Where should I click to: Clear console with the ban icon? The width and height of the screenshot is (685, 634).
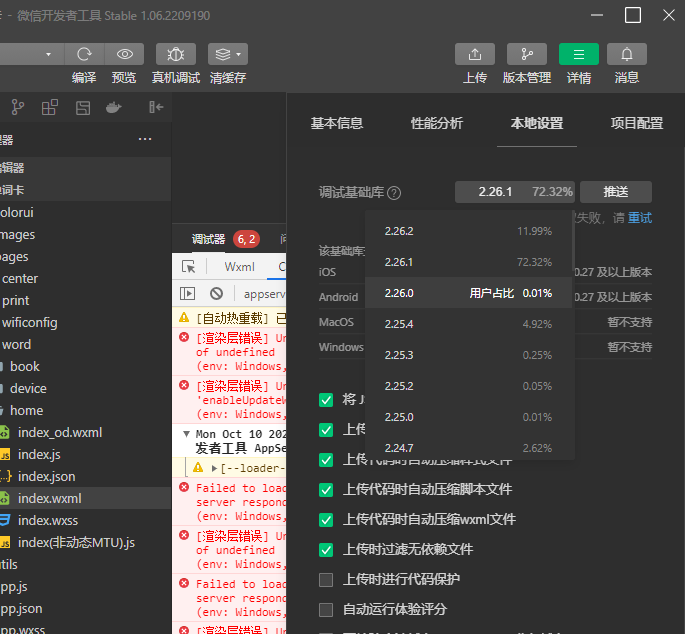point(216,293)
